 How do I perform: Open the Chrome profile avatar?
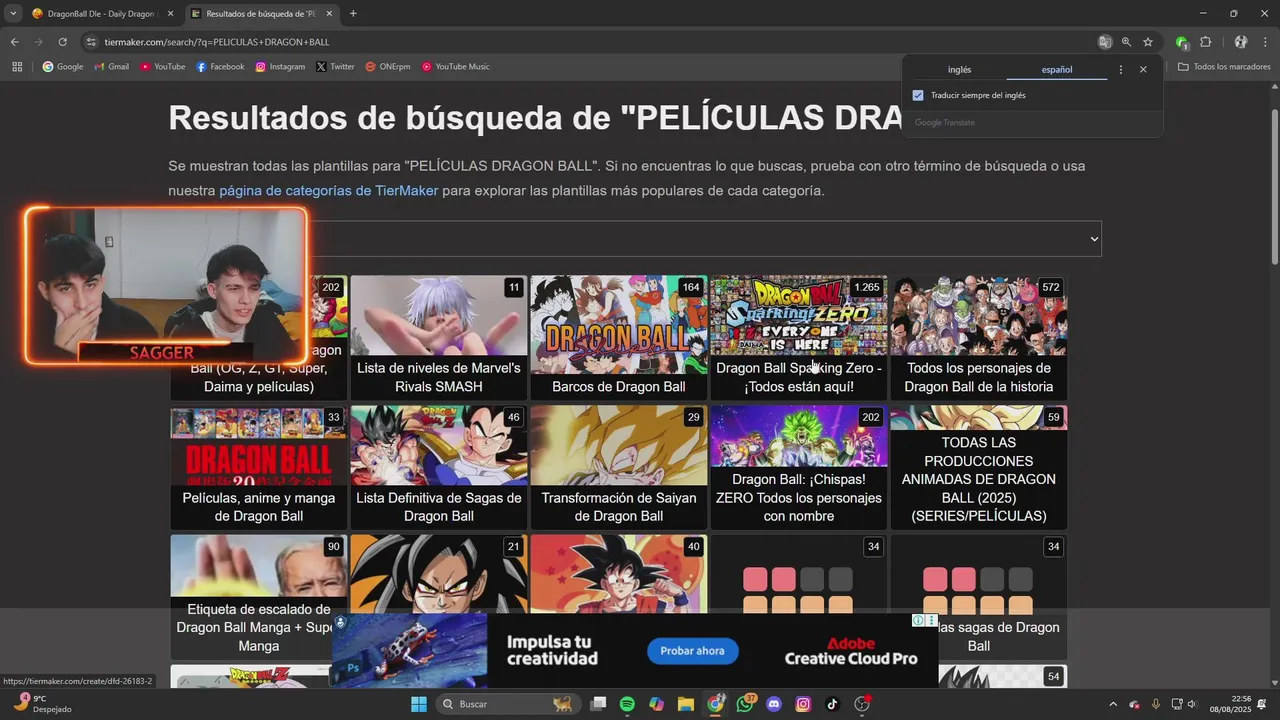[1241, 42]
